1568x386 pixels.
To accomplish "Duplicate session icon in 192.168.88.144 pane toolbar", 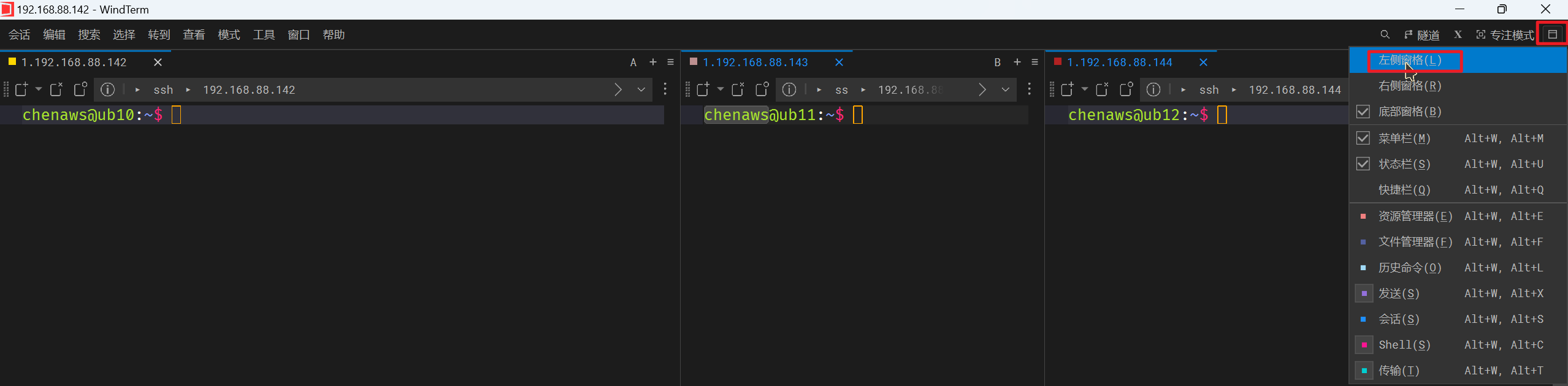I will click(1126, 89).
